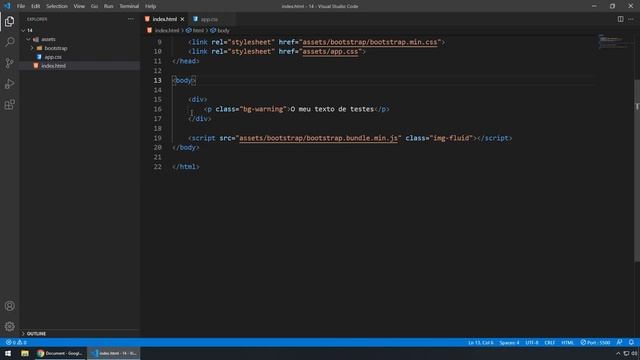Open the View menu
640x360 pixels.
pyautogui.click(x=79, y=6)
